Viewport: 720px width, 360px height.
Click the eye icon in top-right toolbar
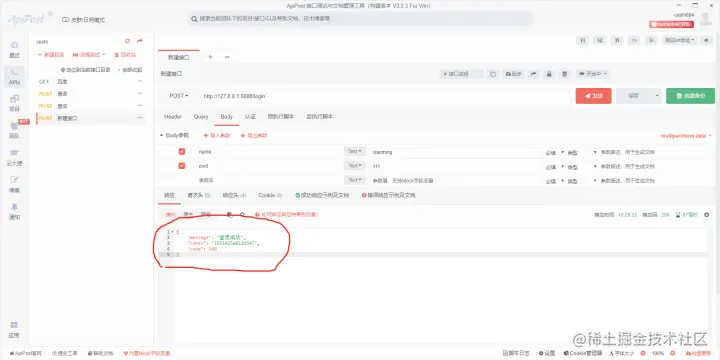coord(706,40)
